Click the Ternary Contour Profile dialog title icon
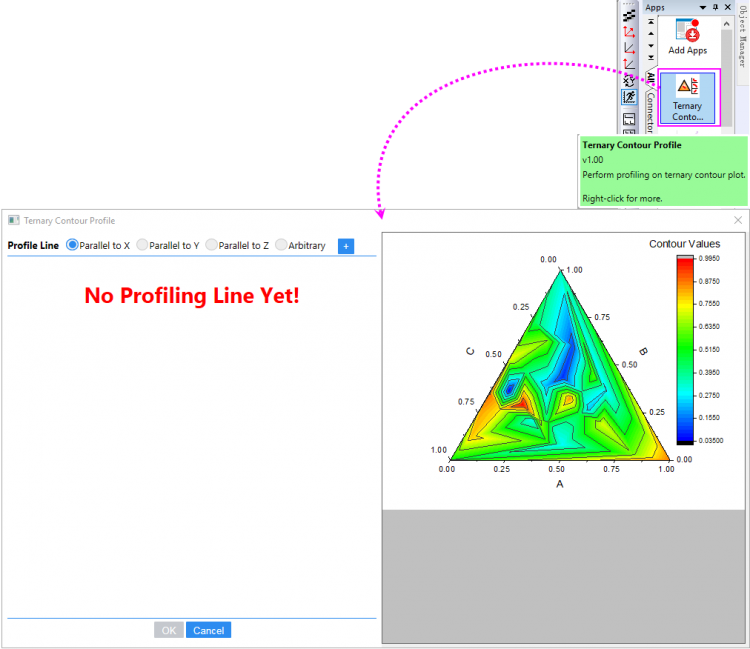750x649 pixels. tap(14, 220)
